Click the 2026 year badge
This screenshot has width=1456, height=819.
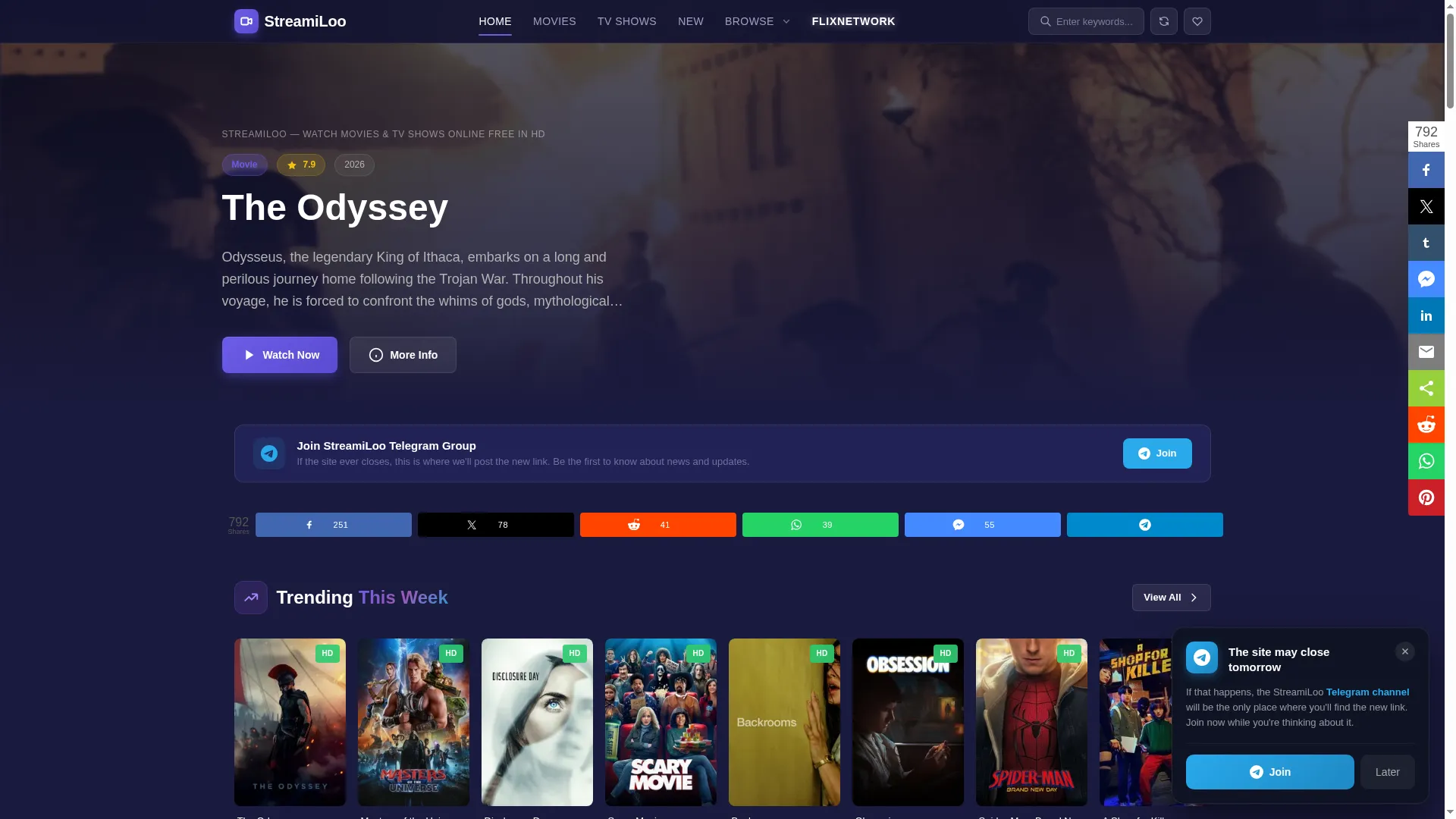coord(354,165)
